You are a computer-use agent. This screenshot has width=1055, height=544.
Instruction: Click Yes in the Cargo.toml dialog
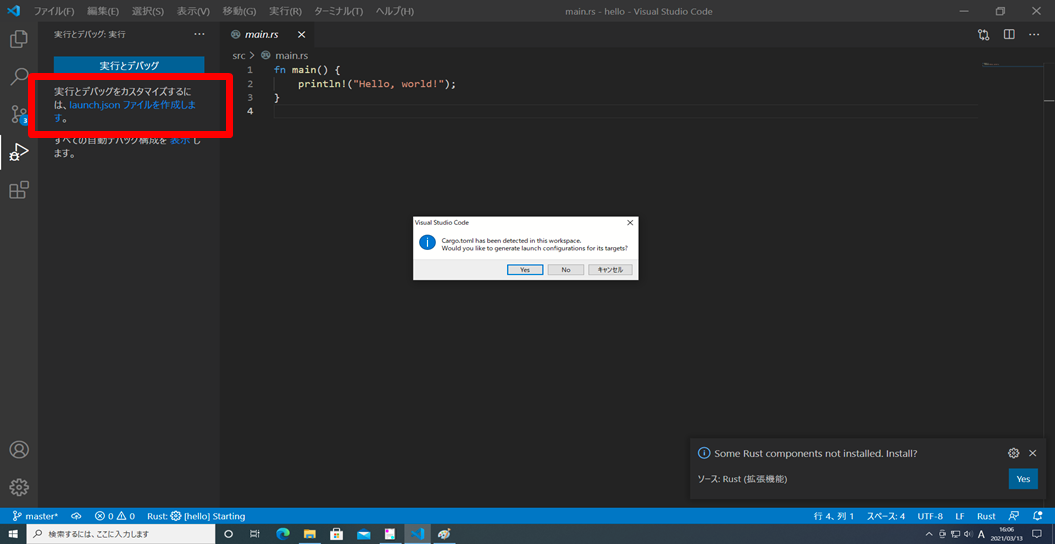525,270
